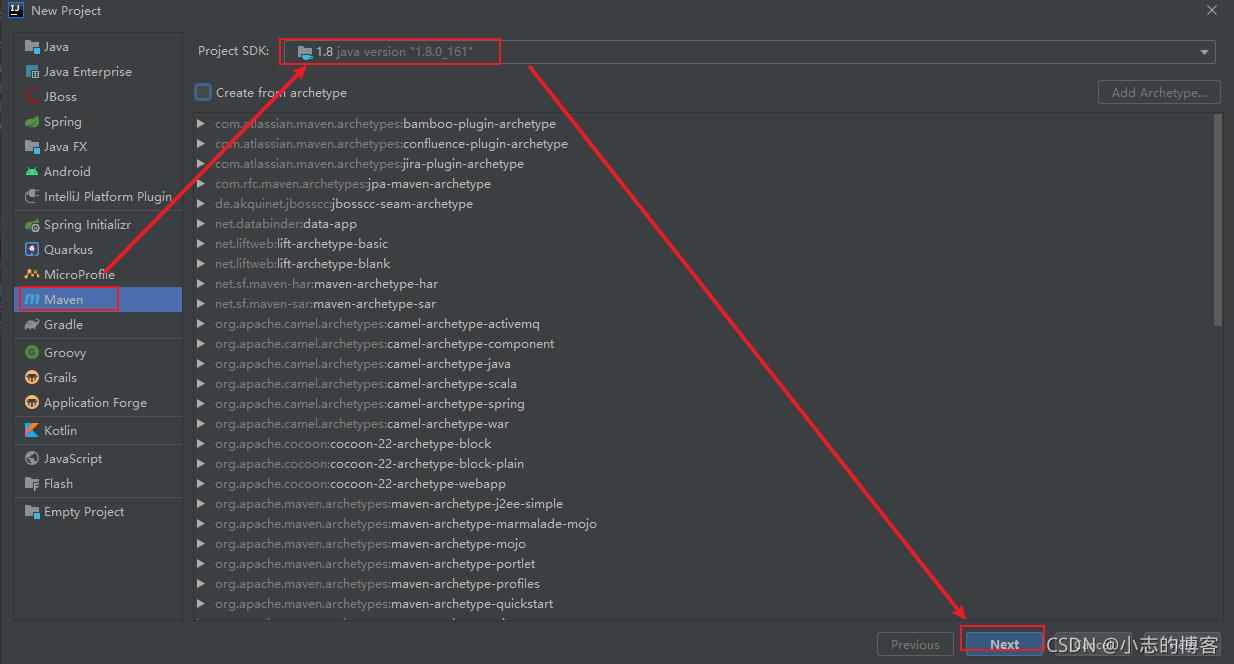Click the Maven 'm' icon
The height and width of the screenshot is (664, 1234).
click(32, 299)
